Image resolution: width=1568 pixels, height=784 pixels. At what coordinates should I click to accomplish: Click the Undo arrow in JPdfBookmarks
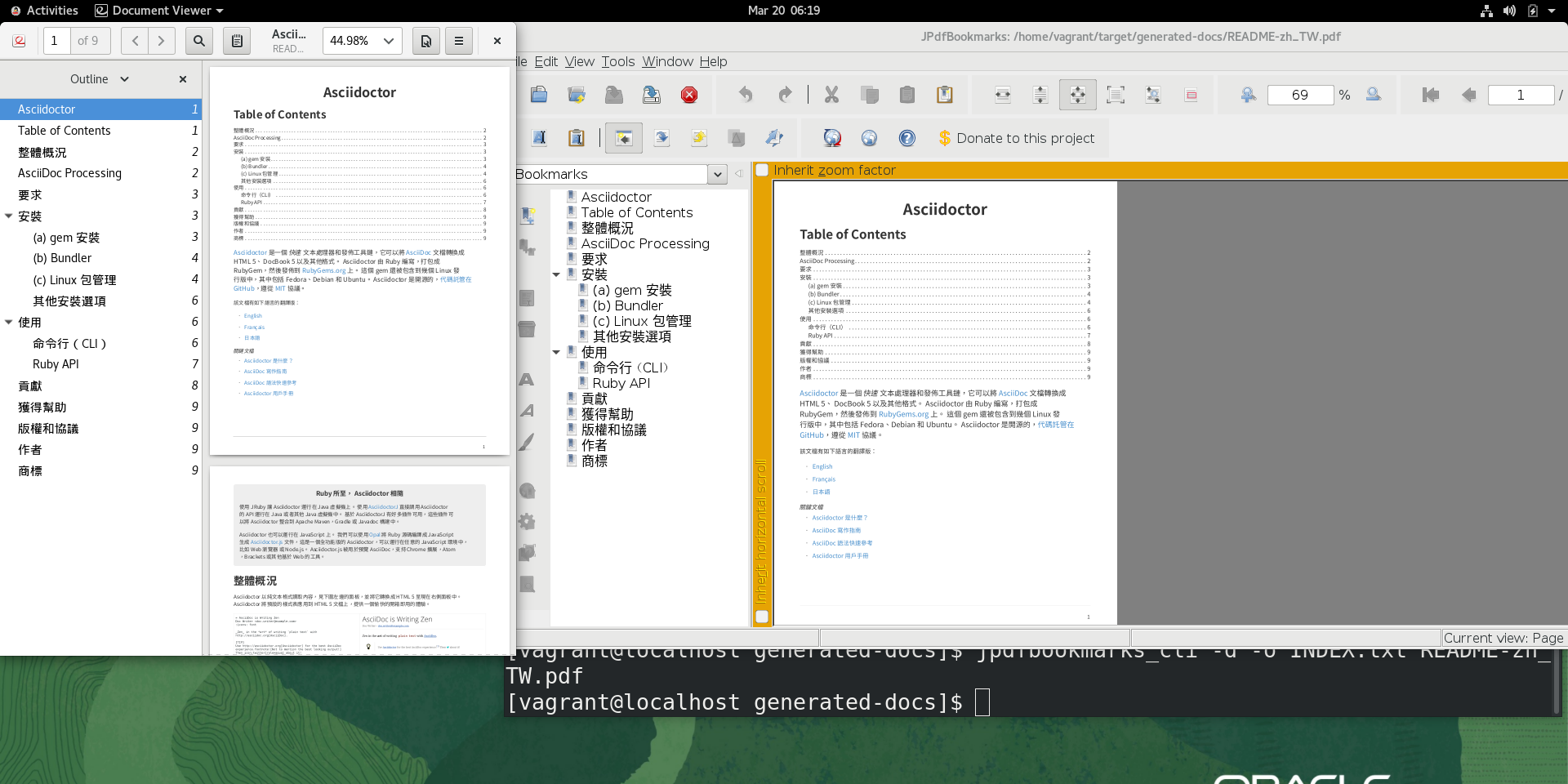(x=746, y=95)
